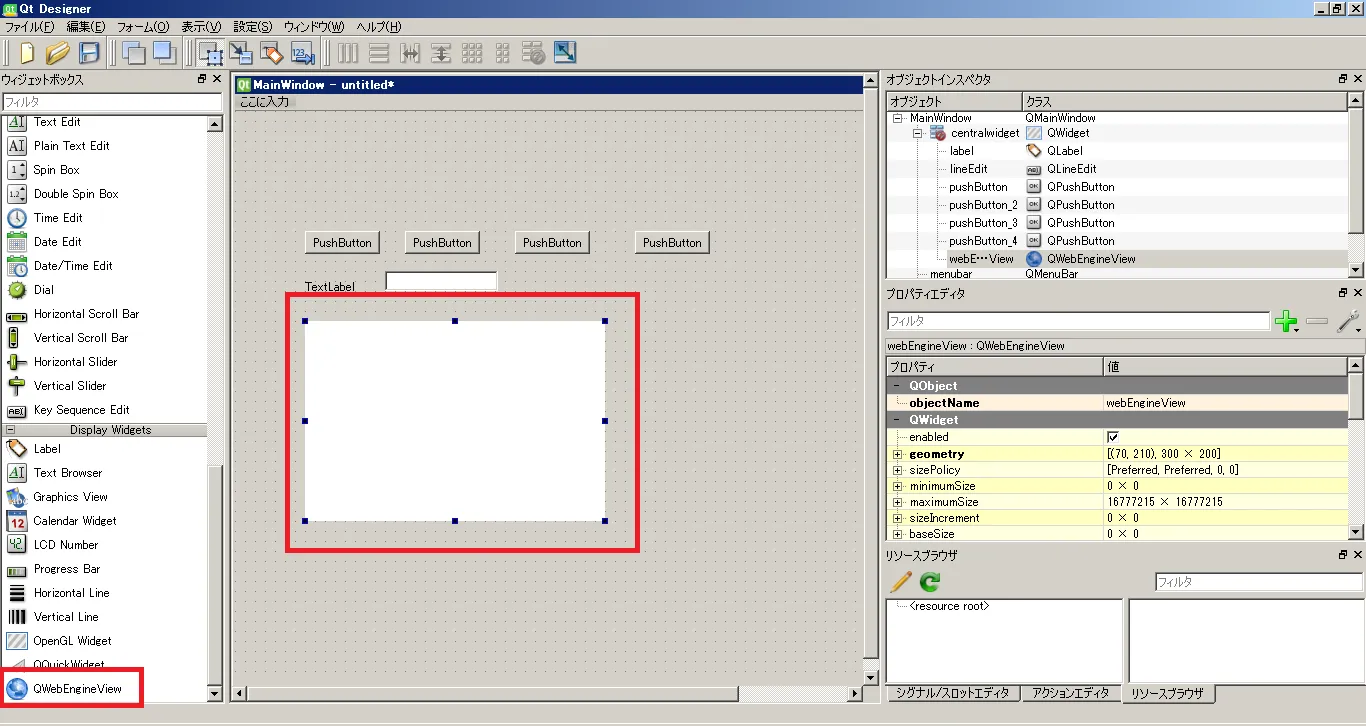Select the lineEdit item in object inspector
The height and width of the screenshot is (726, 1366).
click(968, 169)
